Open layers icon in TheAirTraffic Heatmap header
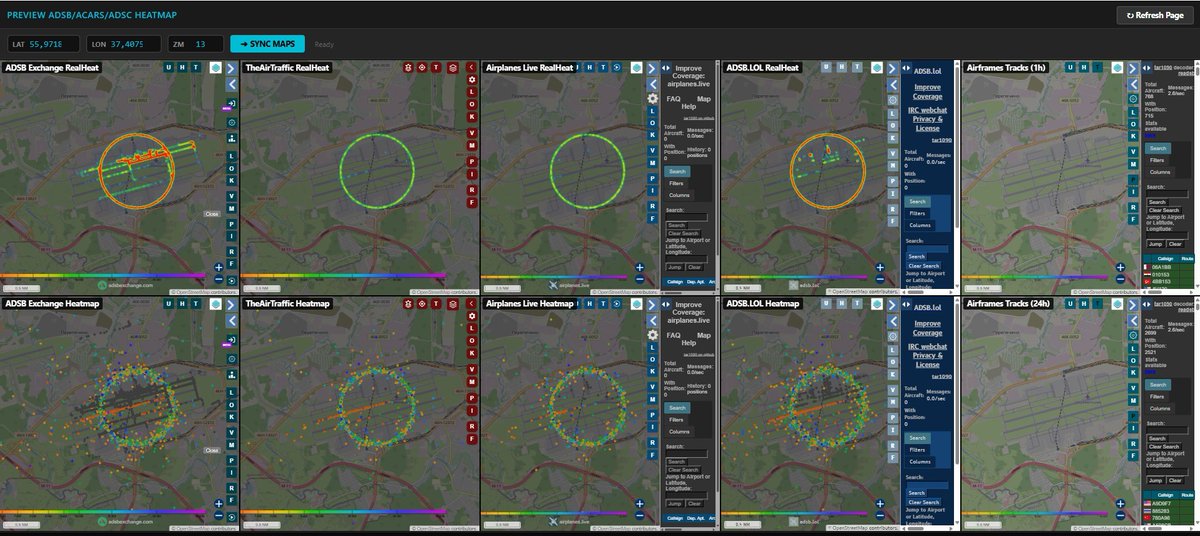Viewport: 1200px width, 536px height. click(453, 304)
